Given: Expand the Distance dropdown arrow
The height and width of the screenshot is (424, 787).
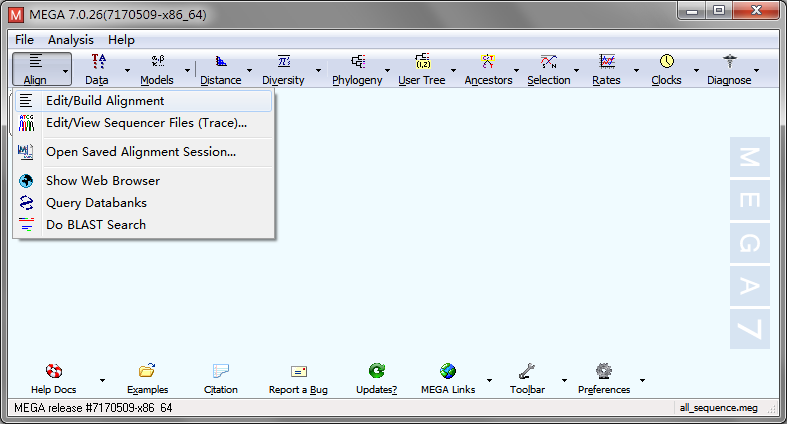Looking at the screenshot, I should [249, 70].
